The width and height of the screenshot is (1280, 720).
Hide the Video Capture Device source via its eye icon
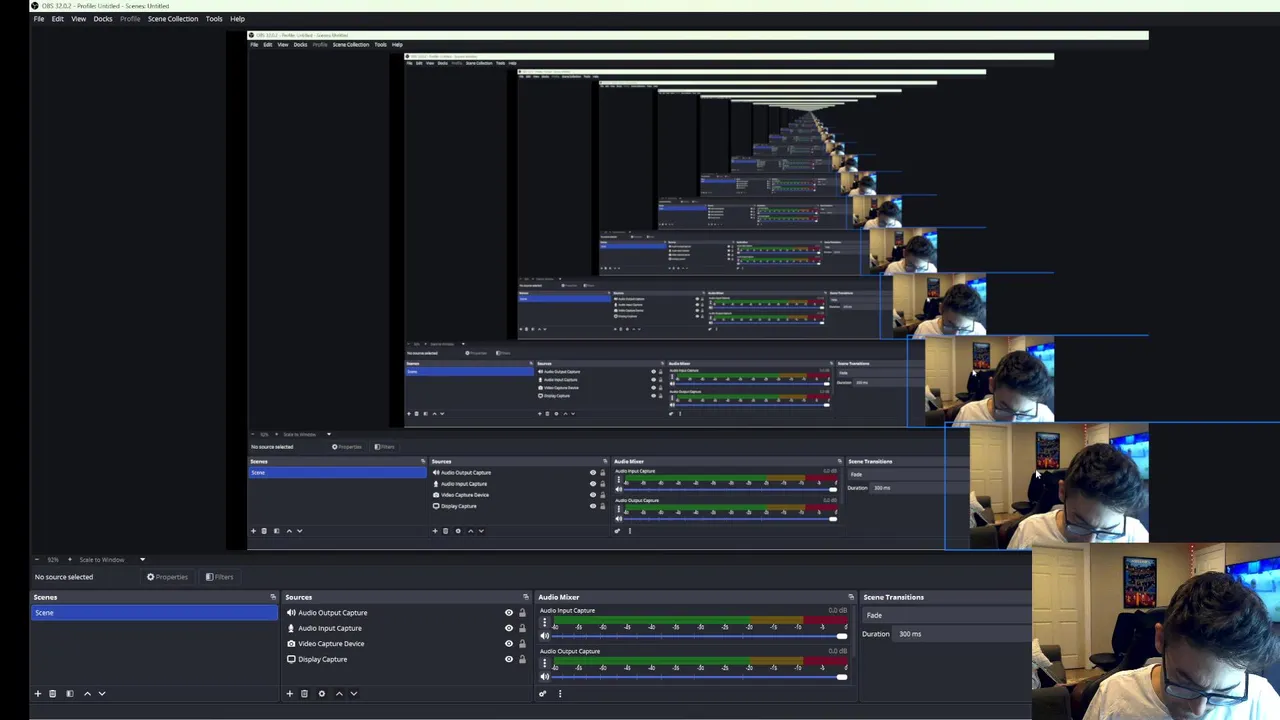(x=508, y=644)
